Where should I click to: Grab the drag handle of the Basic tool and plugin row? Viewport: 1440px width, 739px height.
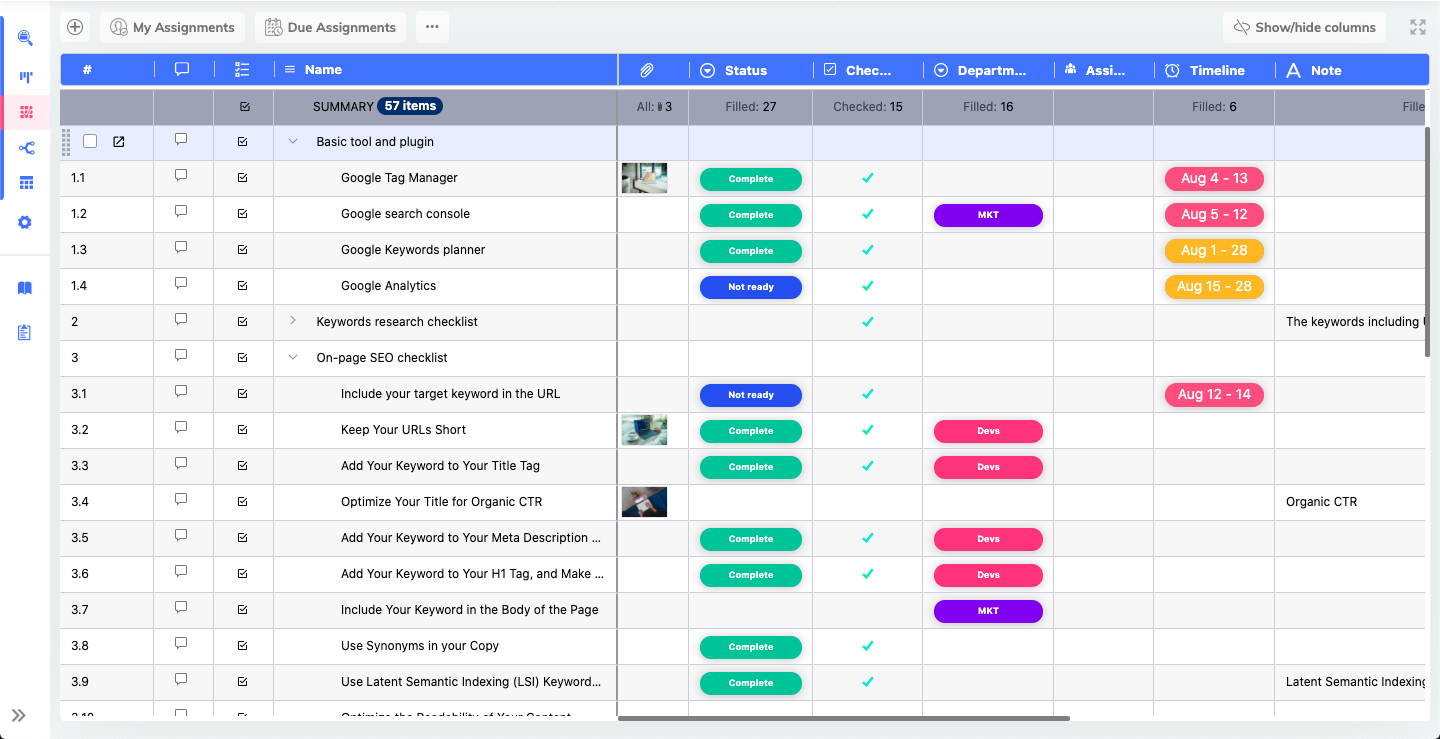tap(67, 142)
